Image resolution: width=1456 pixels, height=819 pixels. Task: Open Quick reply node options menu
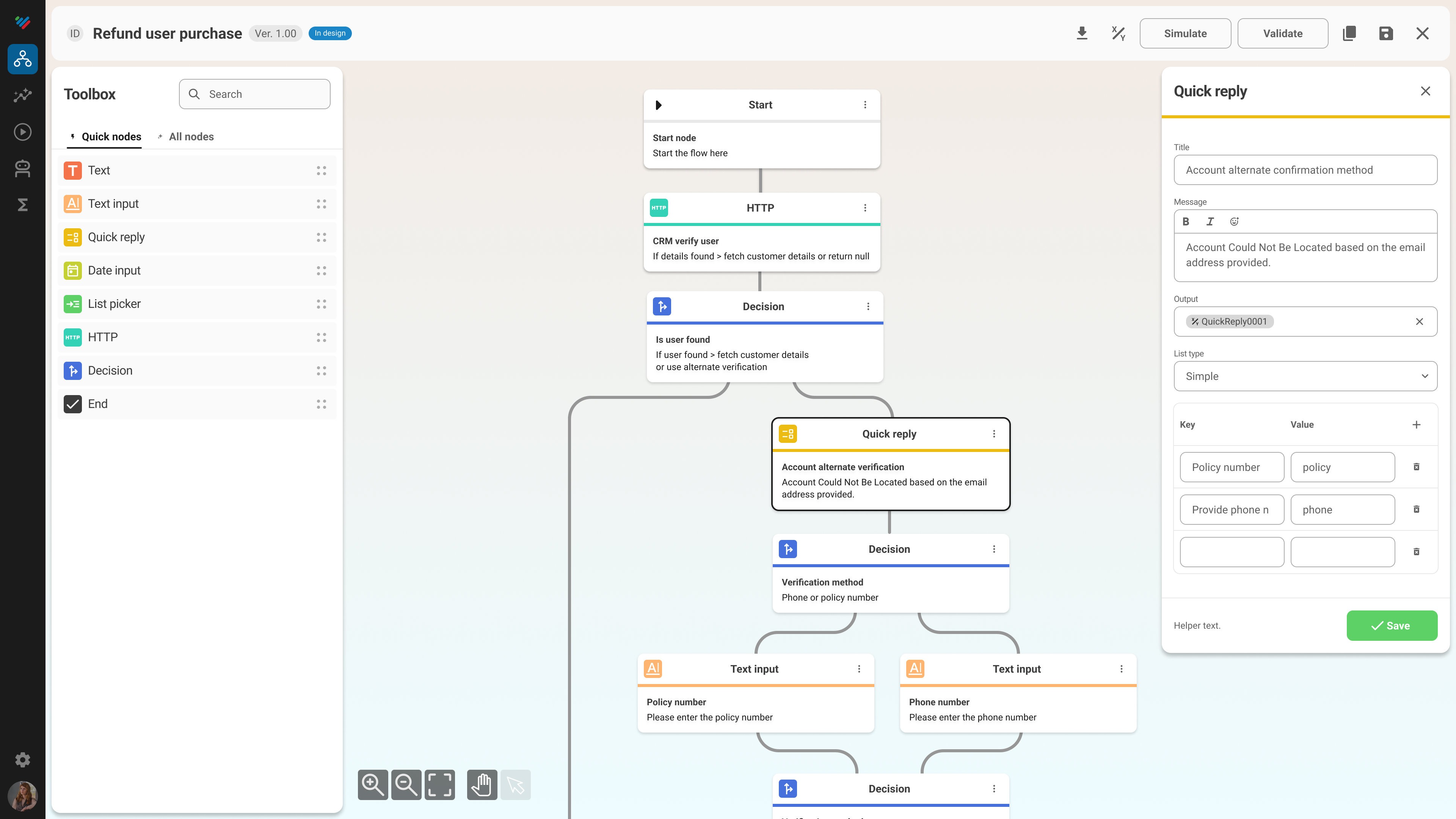coord(994,433)
